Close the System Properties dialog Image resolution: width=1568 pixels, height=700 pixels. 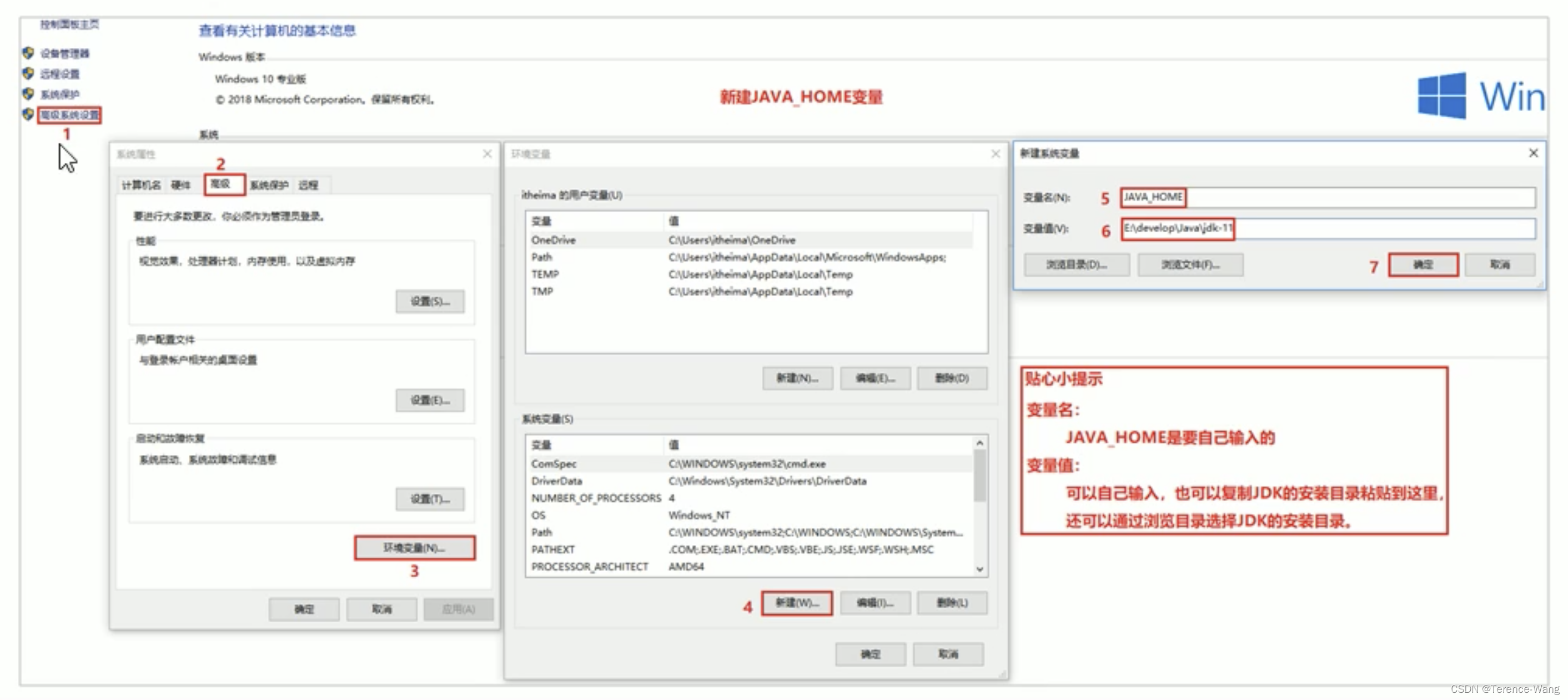point(487,153)
